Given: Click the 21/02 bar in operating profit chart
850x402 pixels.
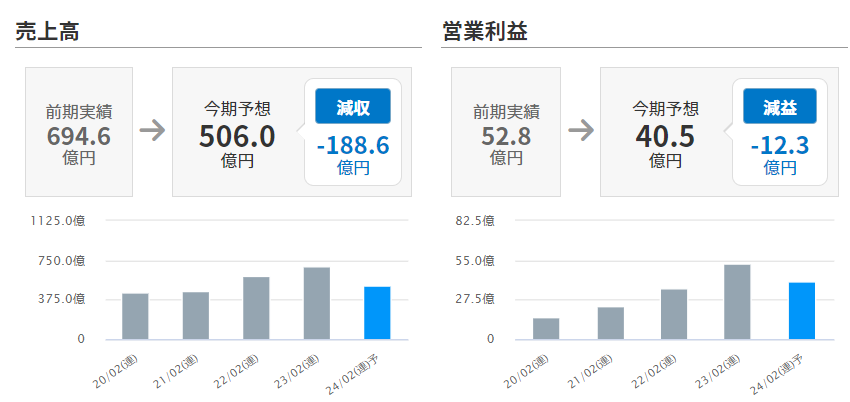Looking at the screenshot, I should (610, 323).
